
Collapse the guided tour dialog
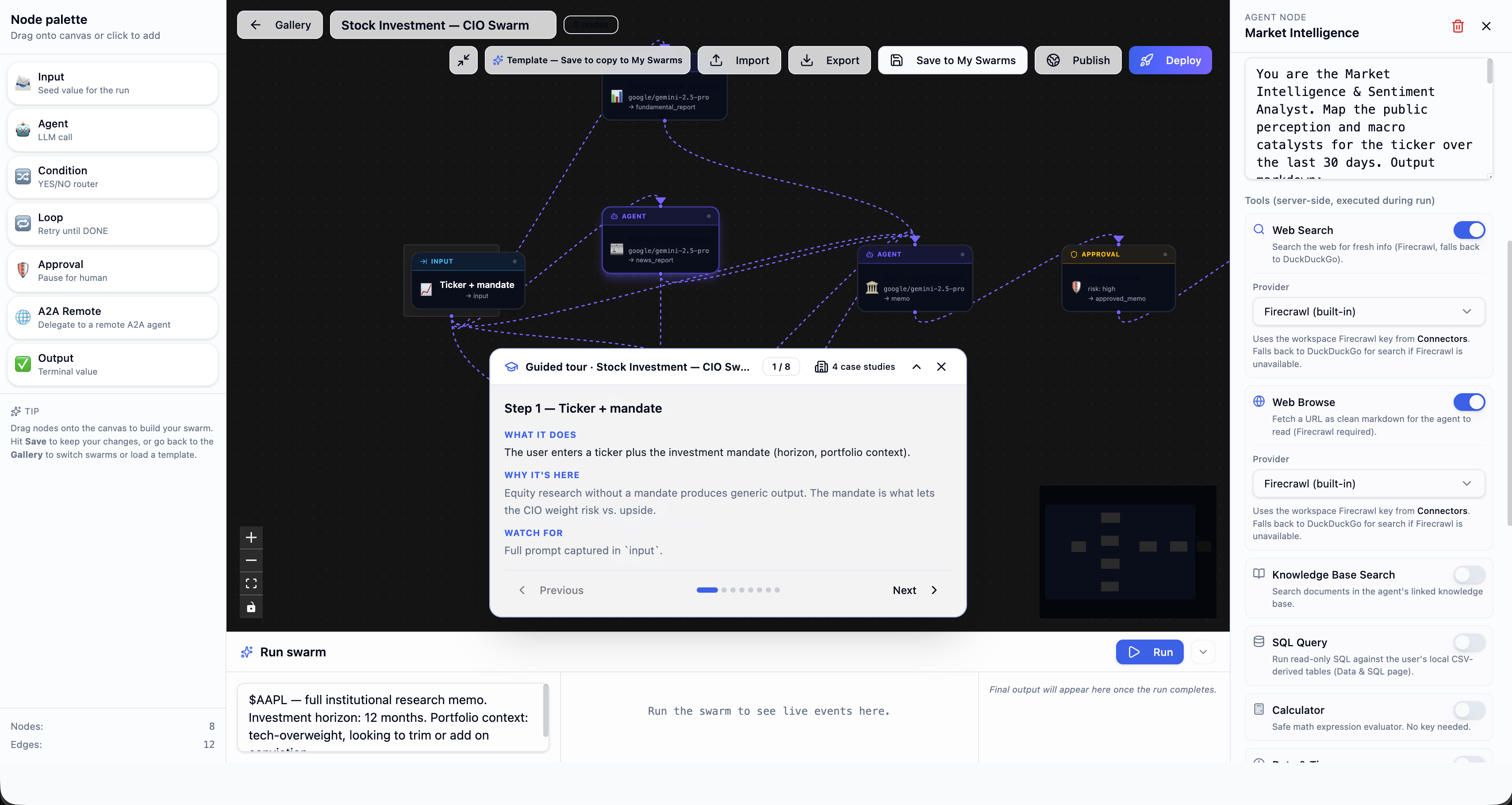pyautogui.click(x=916, y=367)
